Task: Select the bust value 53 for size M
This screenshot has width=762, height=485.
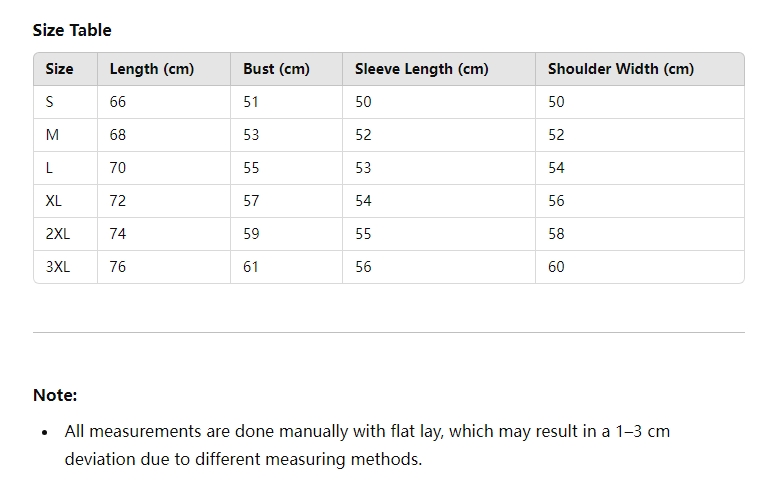Action: (x=251, y=135)
